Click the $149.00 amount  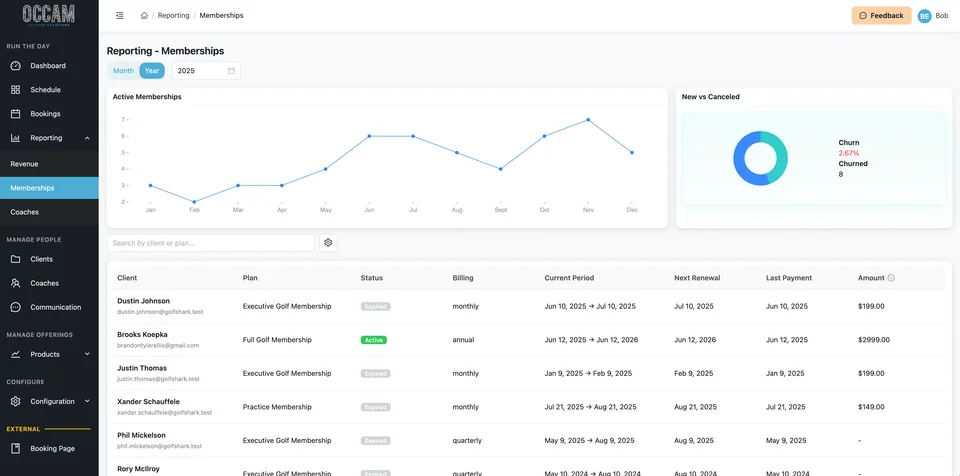871,407
